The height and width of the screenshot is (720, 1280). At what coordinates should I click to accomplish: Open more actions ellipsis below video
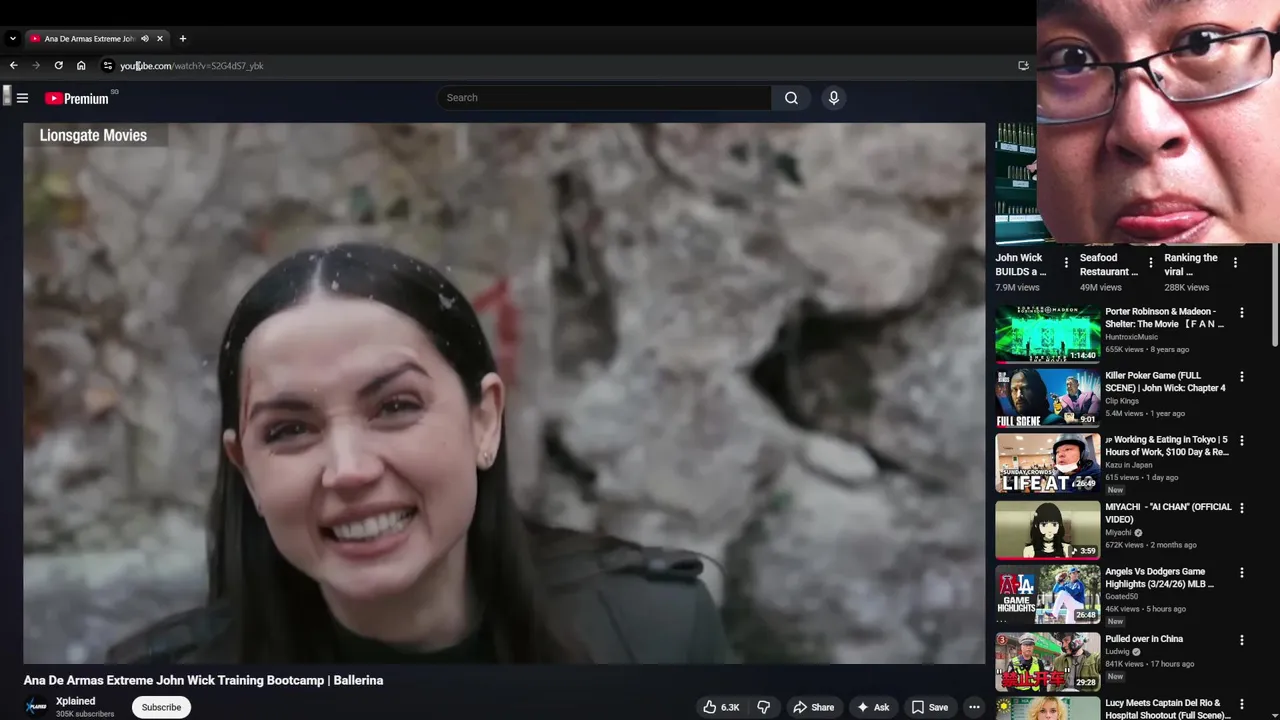tap(974, 707)
